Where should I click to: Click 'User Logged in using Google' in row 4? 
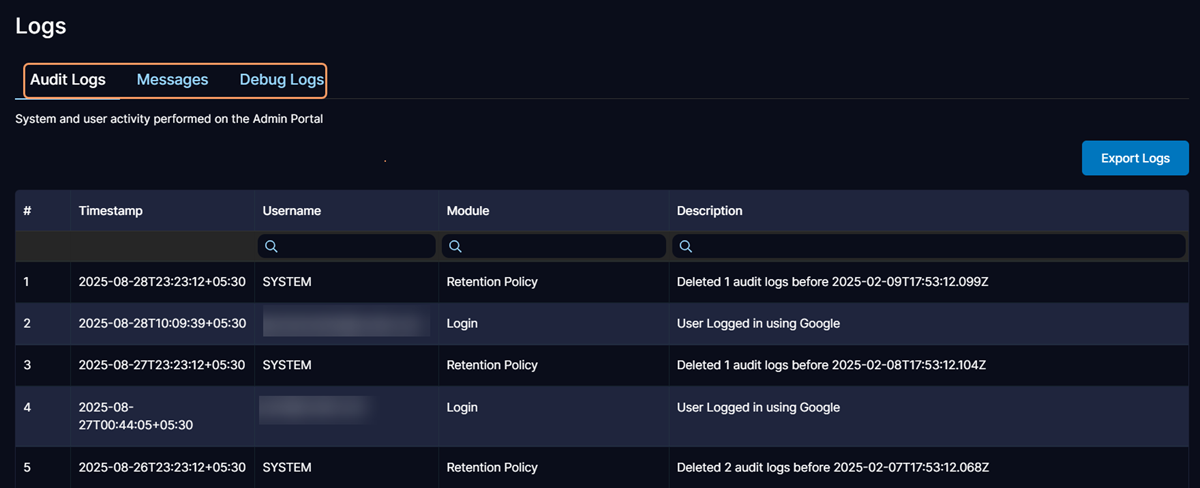[758, 408]
